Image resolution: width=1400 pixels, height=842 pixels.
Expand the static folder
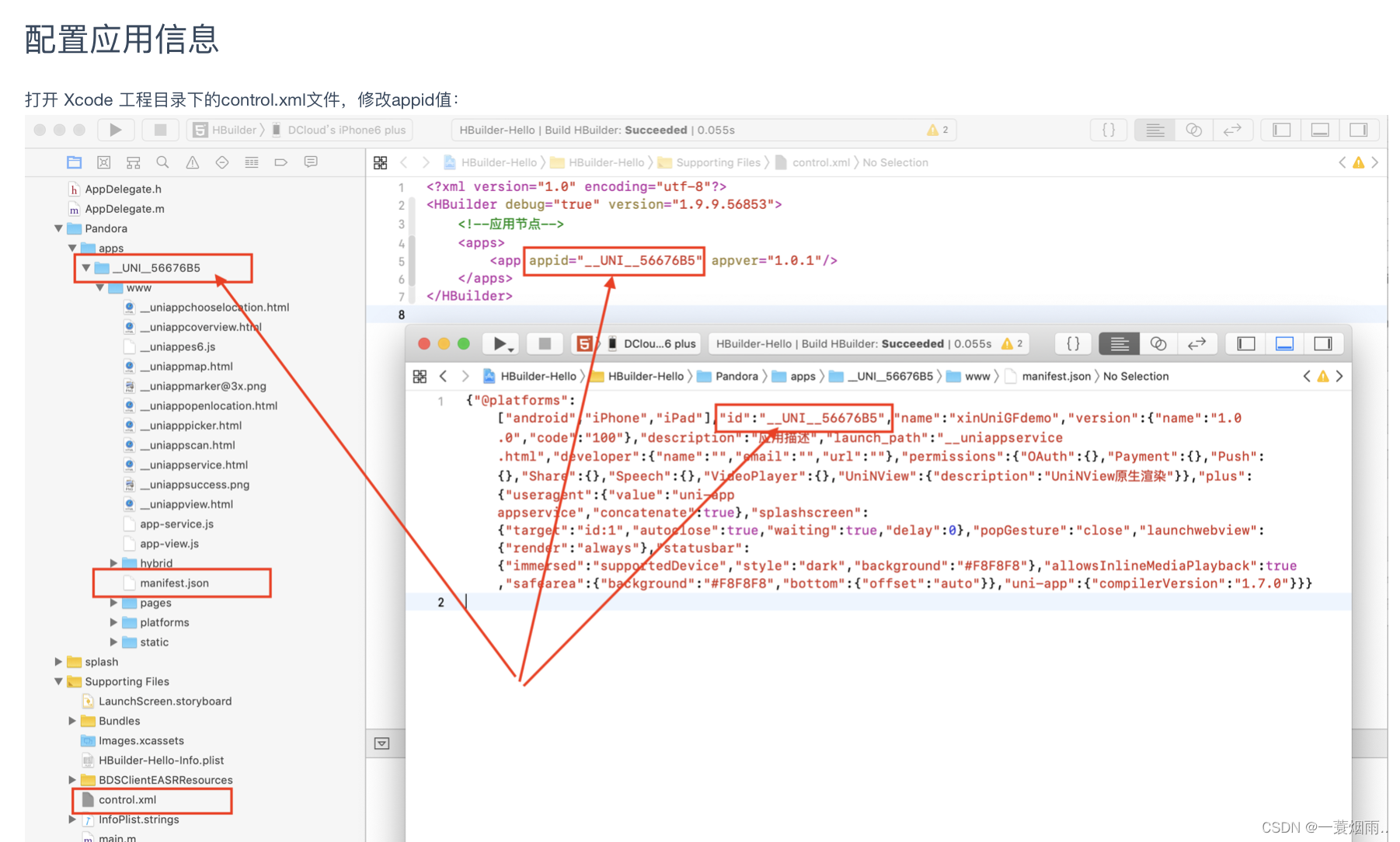click(114, 642)
